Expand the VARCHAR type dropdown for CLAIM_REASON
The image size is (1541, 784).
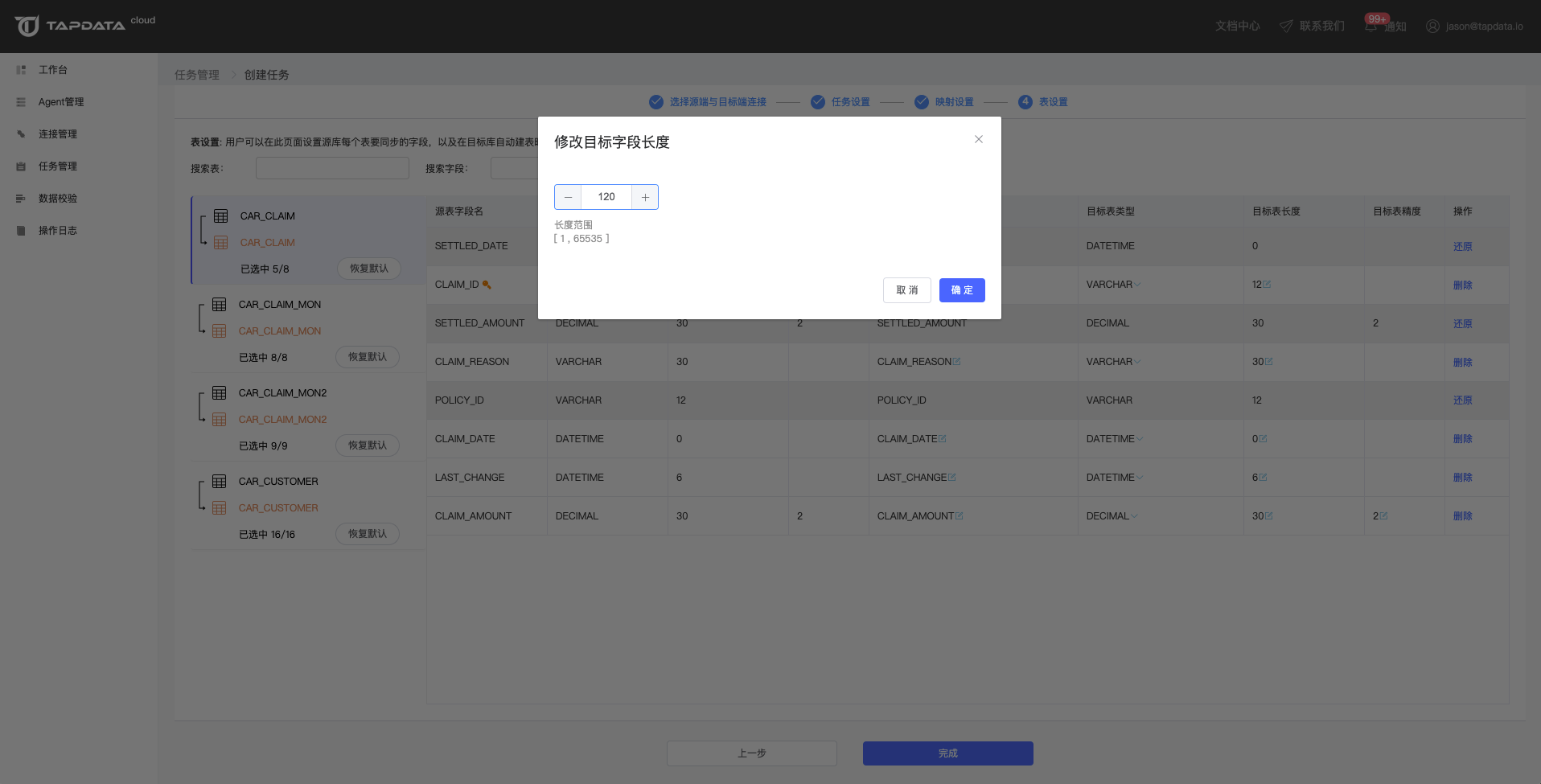tap(1137, 362)
